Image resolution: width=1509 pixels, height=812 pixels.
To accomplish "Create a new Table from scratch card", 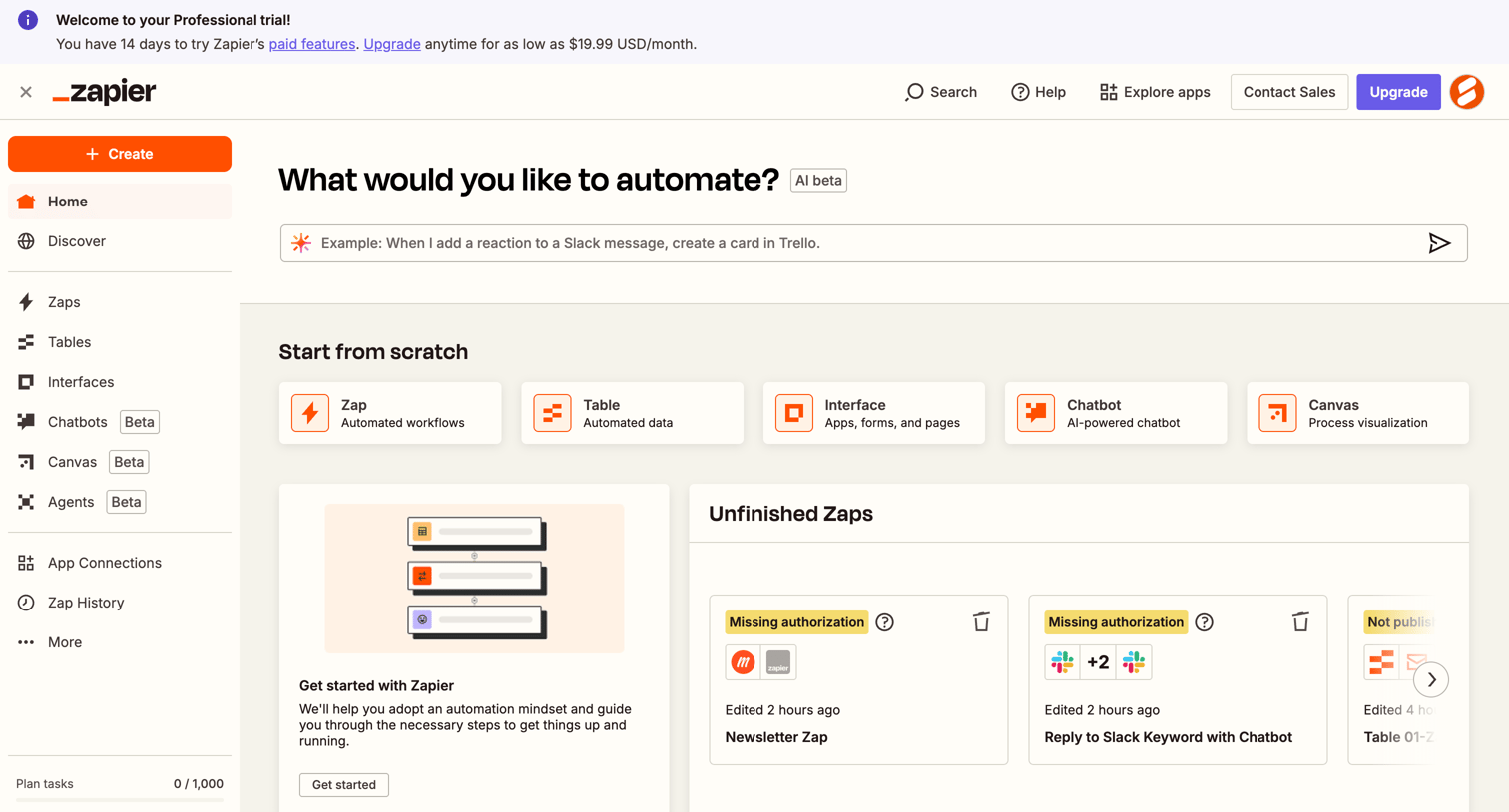I will point(632,413).
